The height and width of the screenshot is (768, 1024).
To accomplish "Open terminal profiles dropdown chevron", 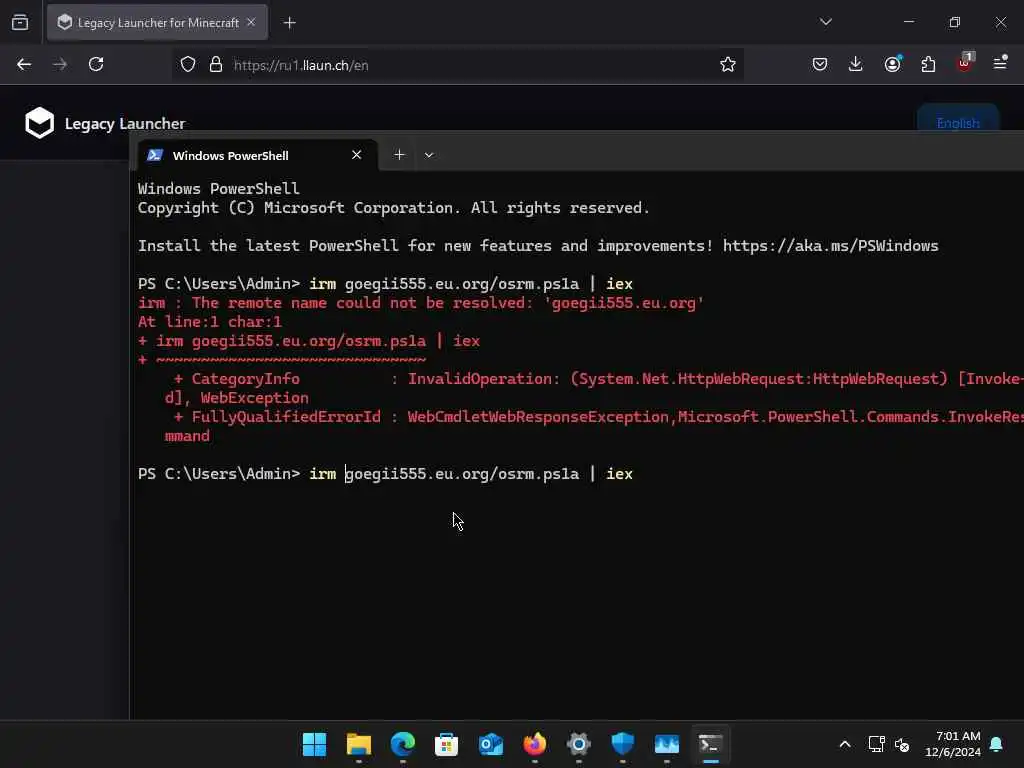I will pos(429,155).
